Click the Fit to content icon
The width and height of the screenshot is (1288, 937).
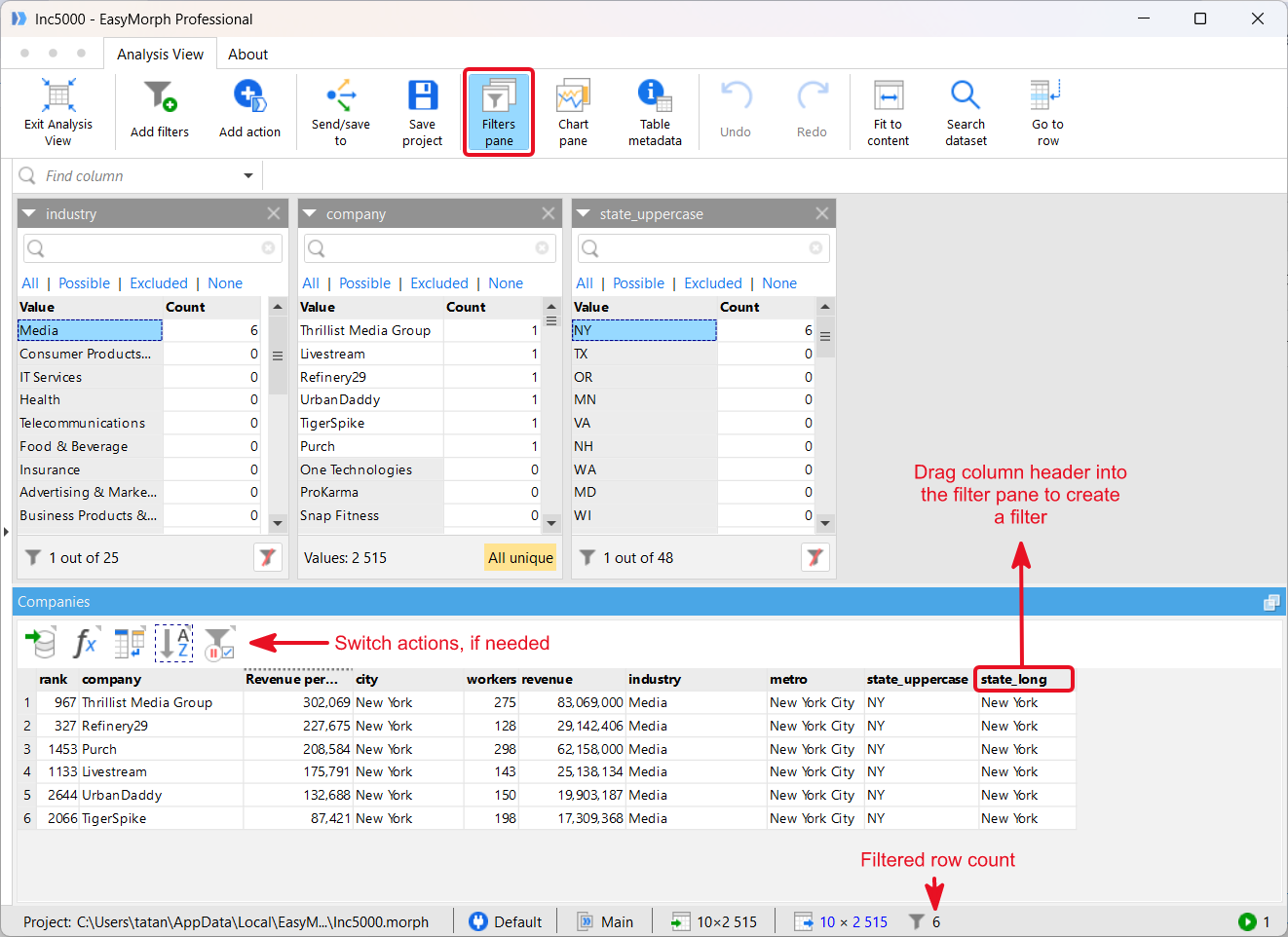pyautogui.click(x=888, y=95)
